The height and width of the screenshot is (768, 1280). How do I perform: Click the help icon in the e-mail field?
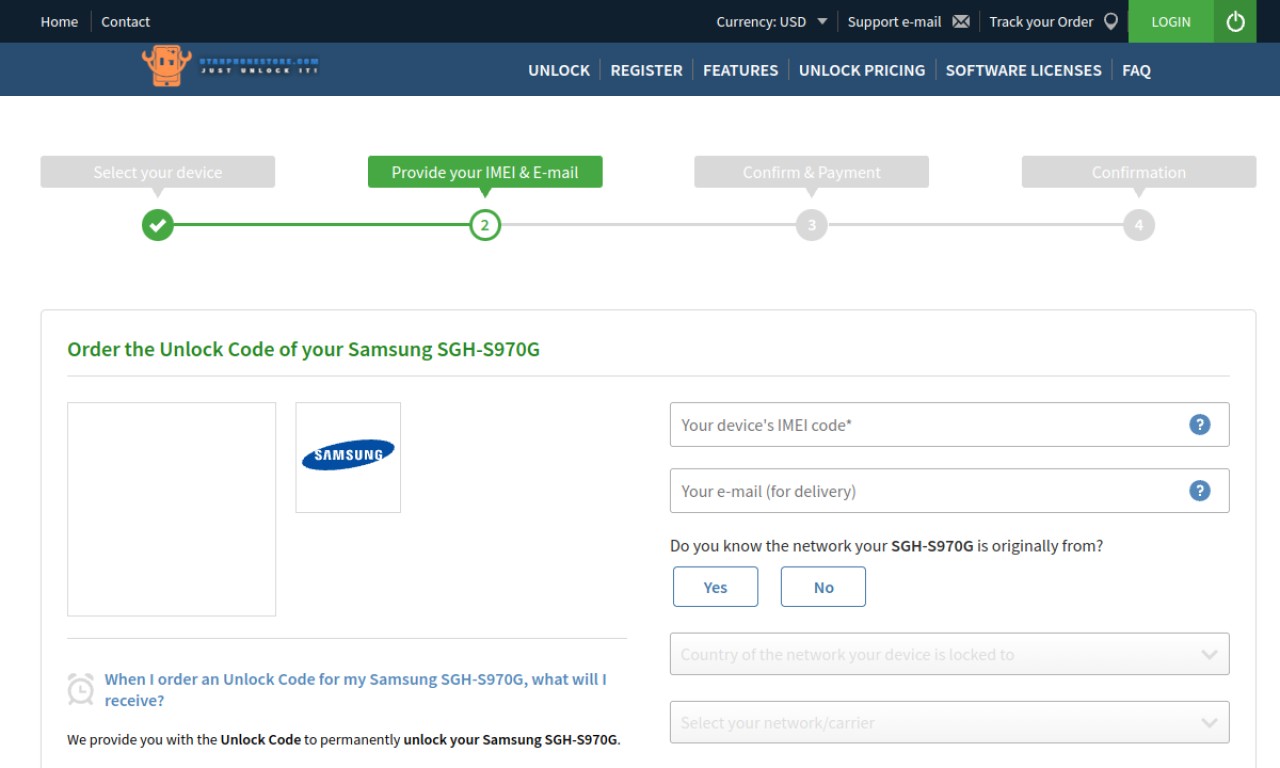pyautogui.click(x=1200, y=490)
